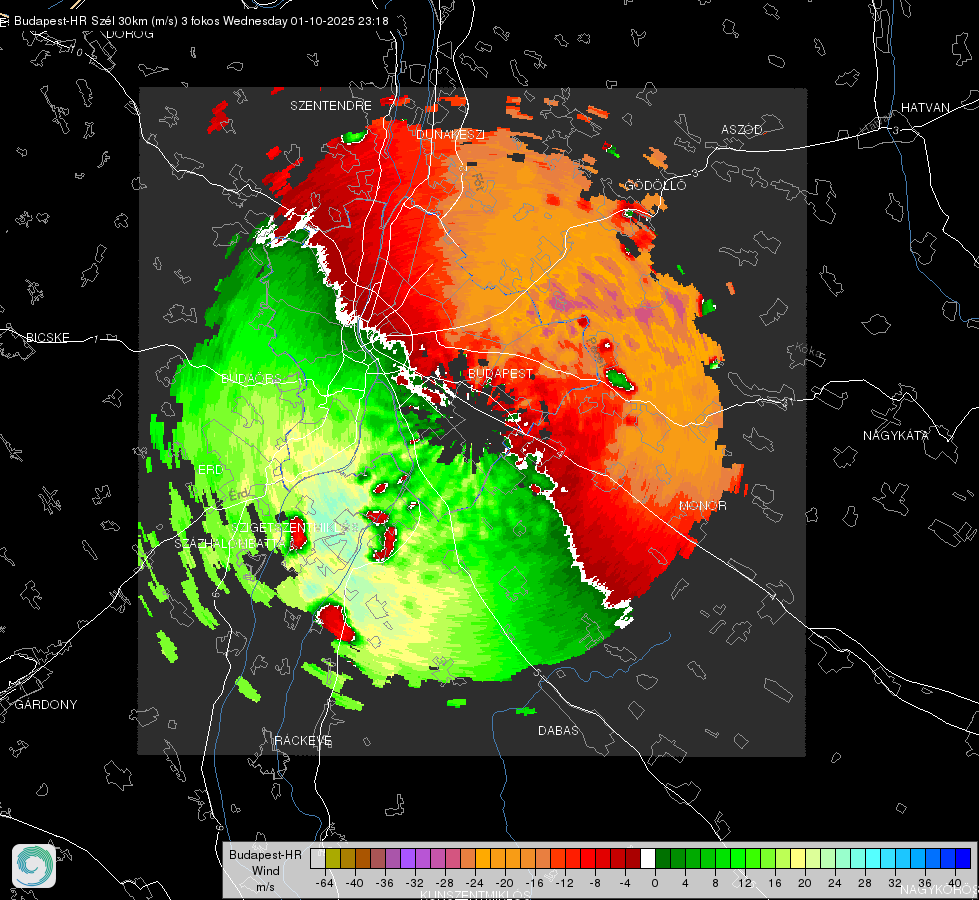Click the -12 legend tick label

(564, 883)
